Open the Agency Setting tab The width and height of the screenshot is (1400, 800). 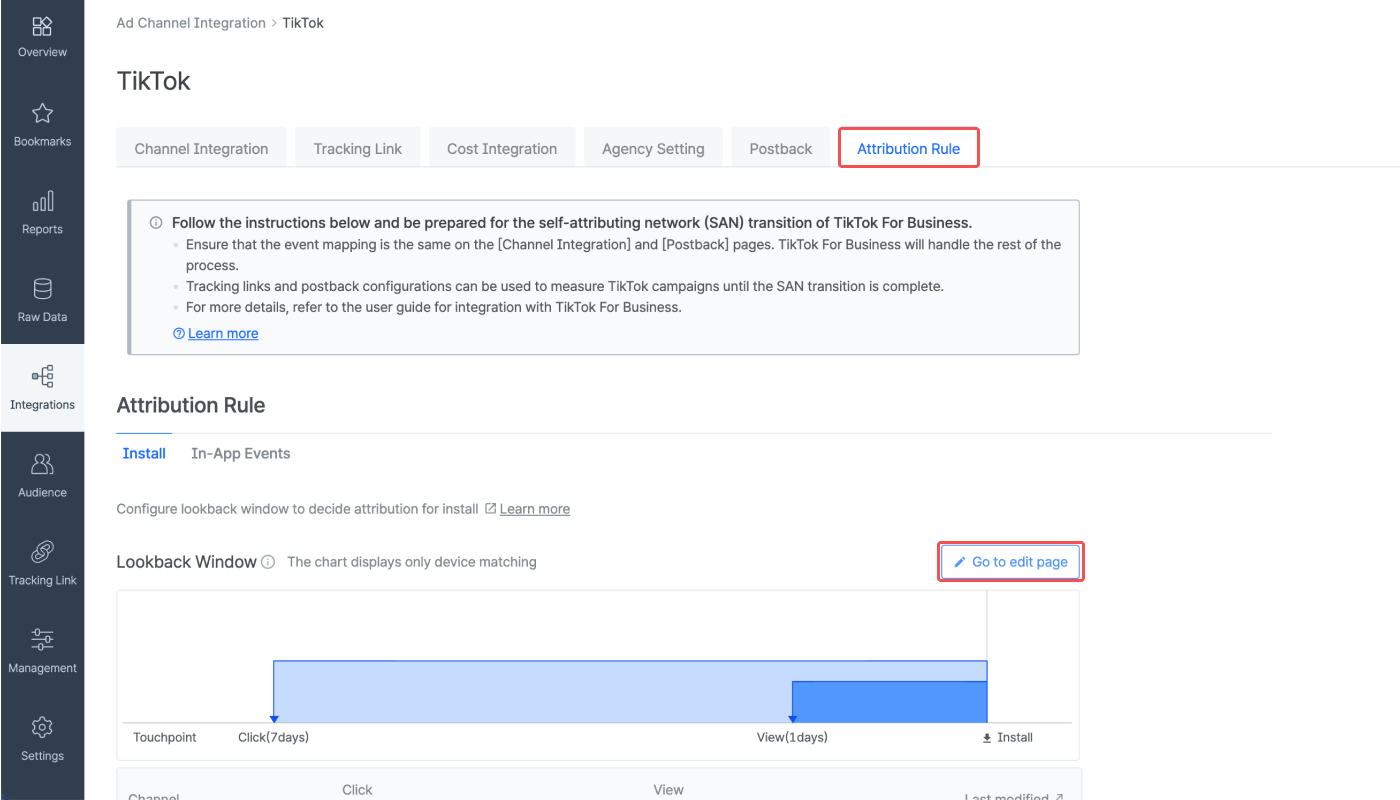(653, 148)
